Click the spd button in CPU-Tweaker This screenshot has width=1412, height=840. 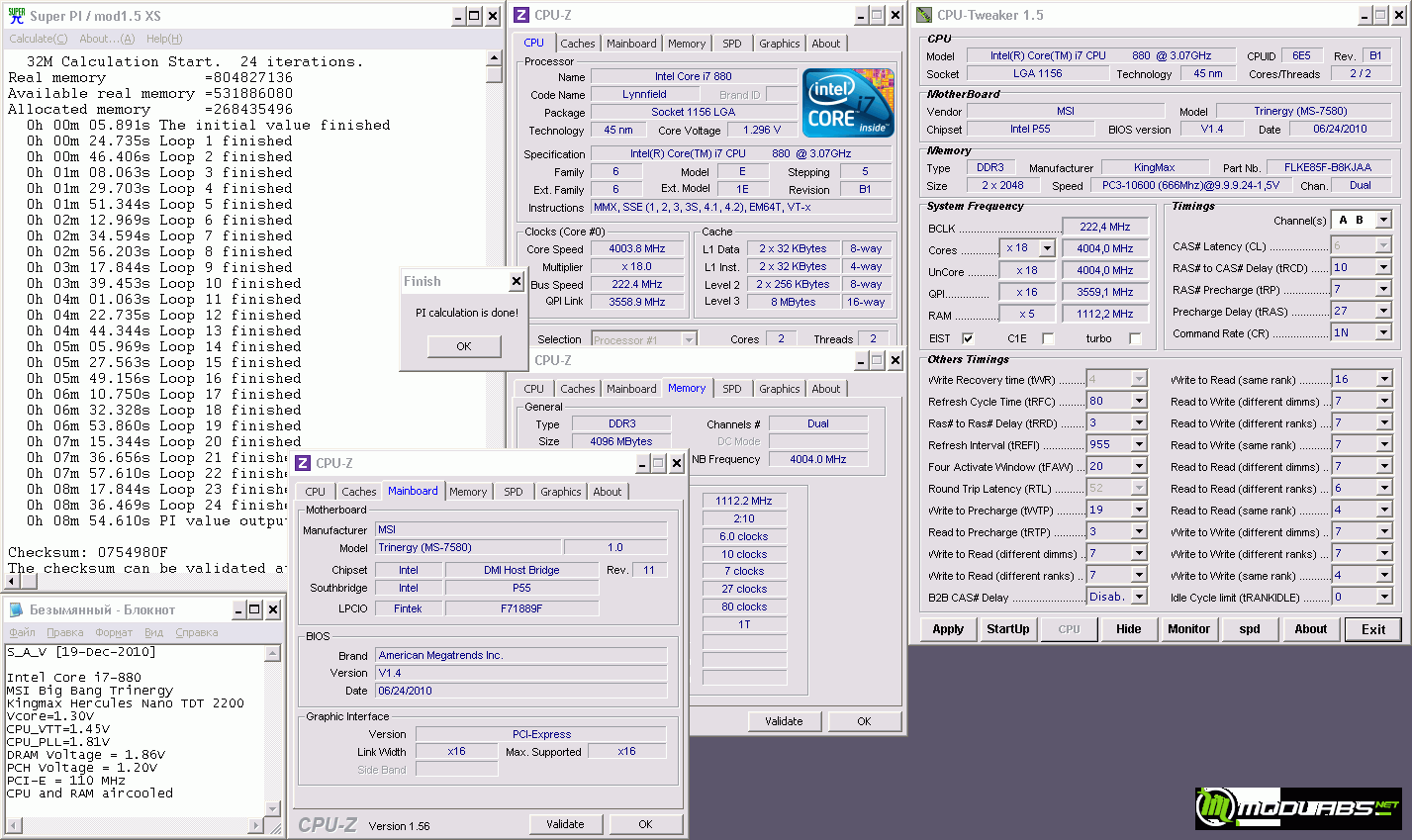click(1250, 629)
